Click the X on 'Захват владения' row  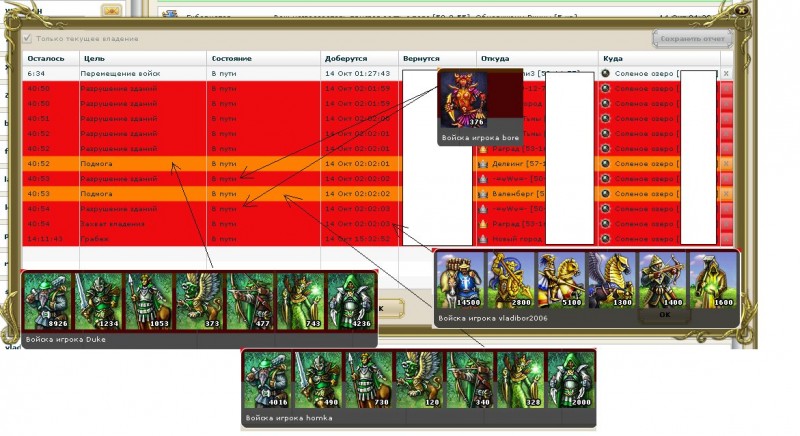[726, 224]
